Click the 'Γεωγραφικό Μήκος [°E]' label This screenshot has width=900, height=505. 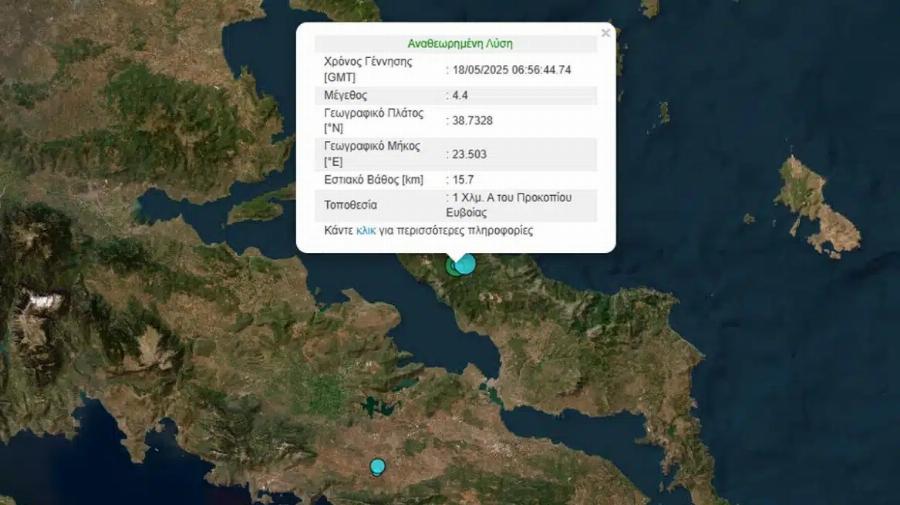[x=372, y=154]
